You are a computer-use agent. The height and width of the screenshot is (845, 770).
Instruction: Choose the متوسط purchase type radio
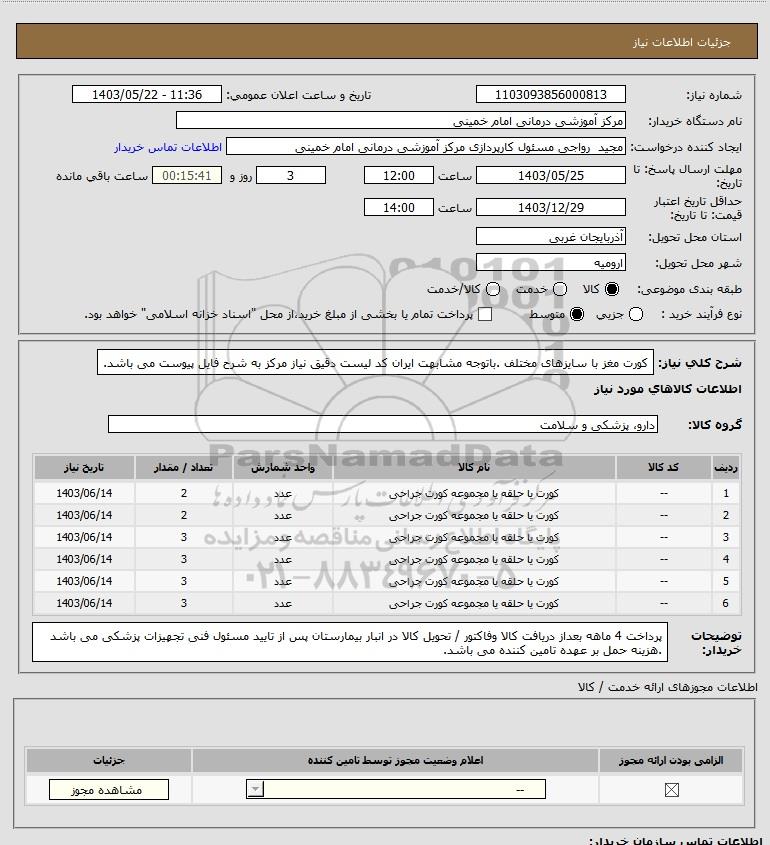point(577,314)
